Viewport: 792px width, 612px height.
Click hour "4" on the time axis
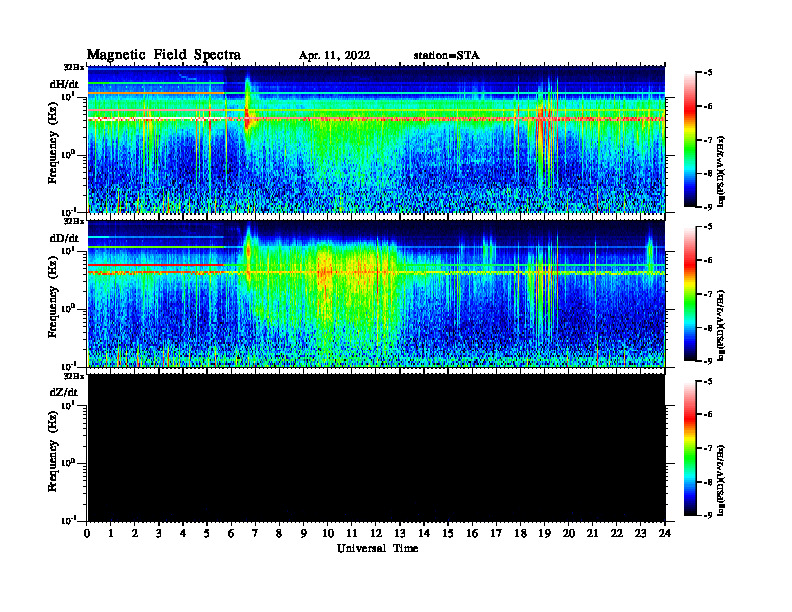pos(183,534)
